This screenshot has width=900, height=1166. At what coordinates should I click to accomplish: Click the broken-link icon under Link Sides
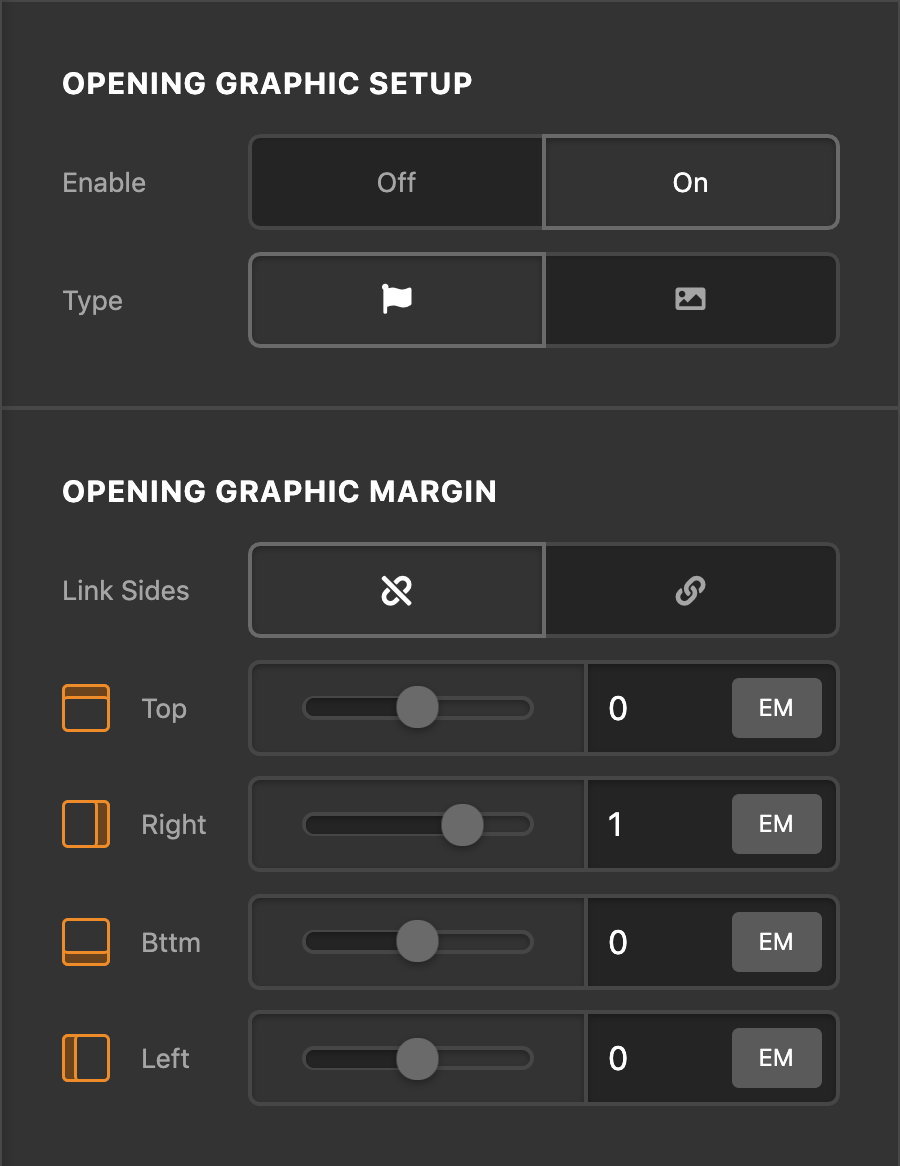(396, 590)
